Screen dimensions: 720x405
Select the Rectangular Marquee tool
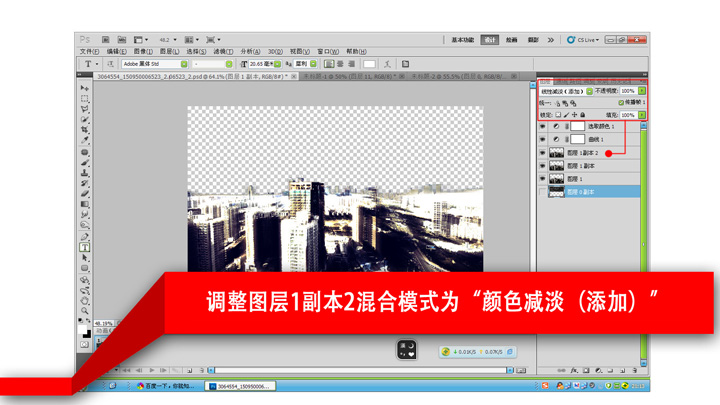84,98
